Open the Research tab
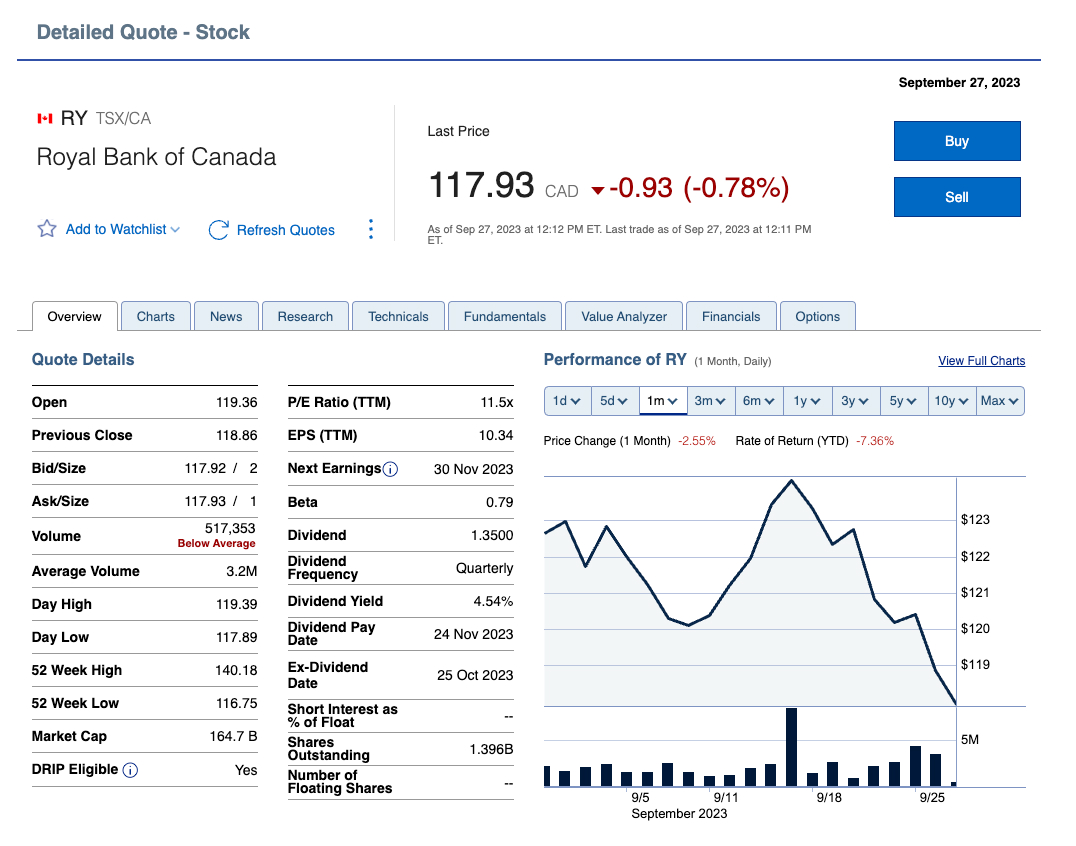Viewport: 1076px width, 846px height. tap(305, 316)
